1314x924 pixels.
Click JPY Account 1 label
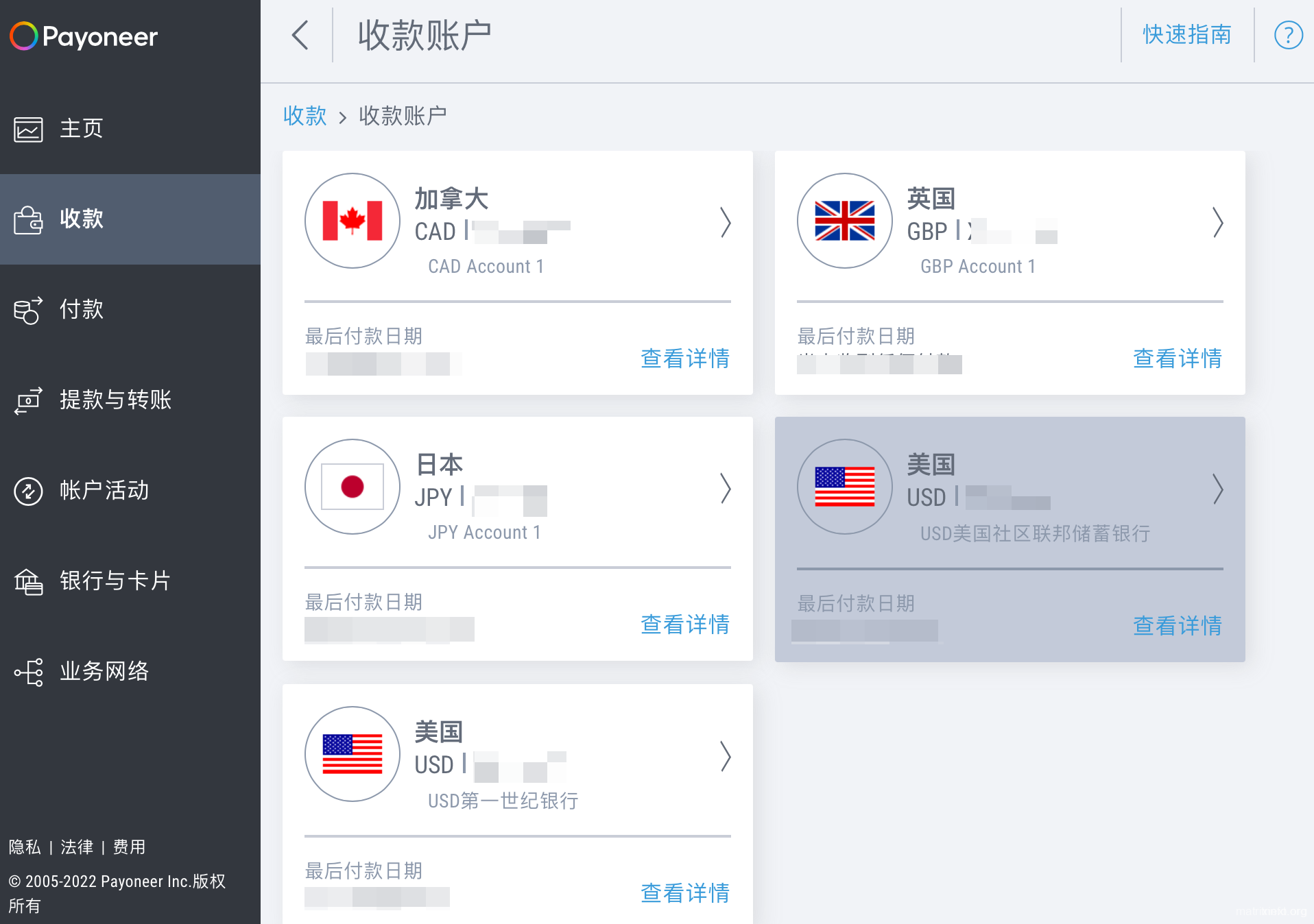coord(485,533)
